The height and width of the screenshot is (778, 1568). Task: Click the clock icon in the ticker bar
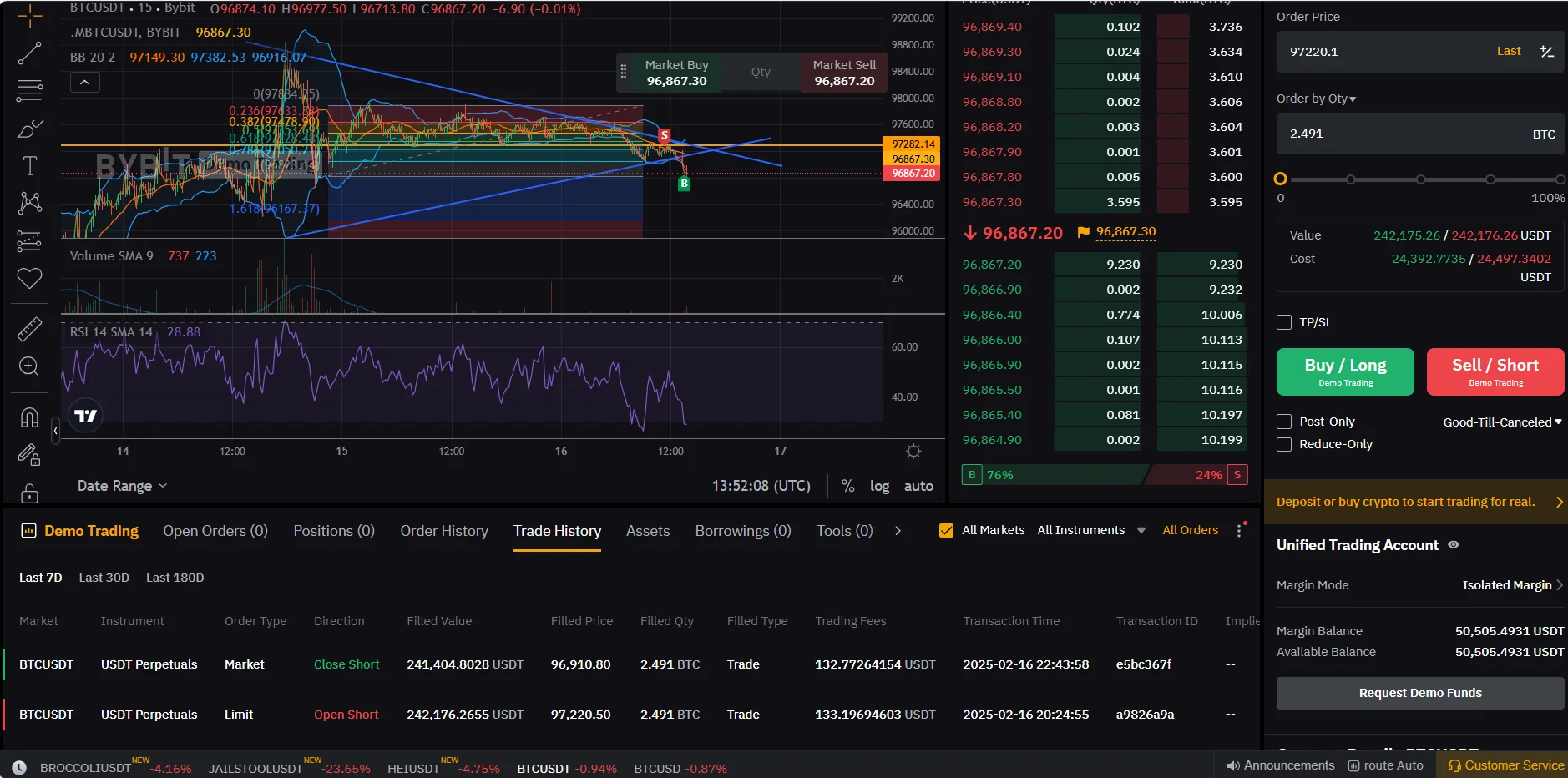coord(19,768)
